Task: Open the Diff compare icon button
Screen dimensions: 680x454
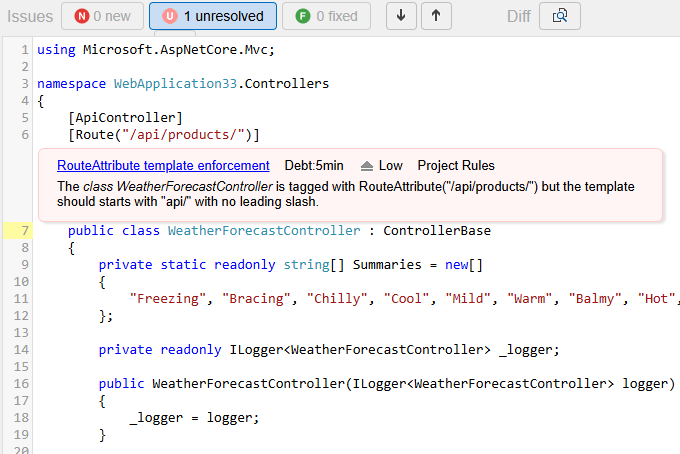Action: 559,16
